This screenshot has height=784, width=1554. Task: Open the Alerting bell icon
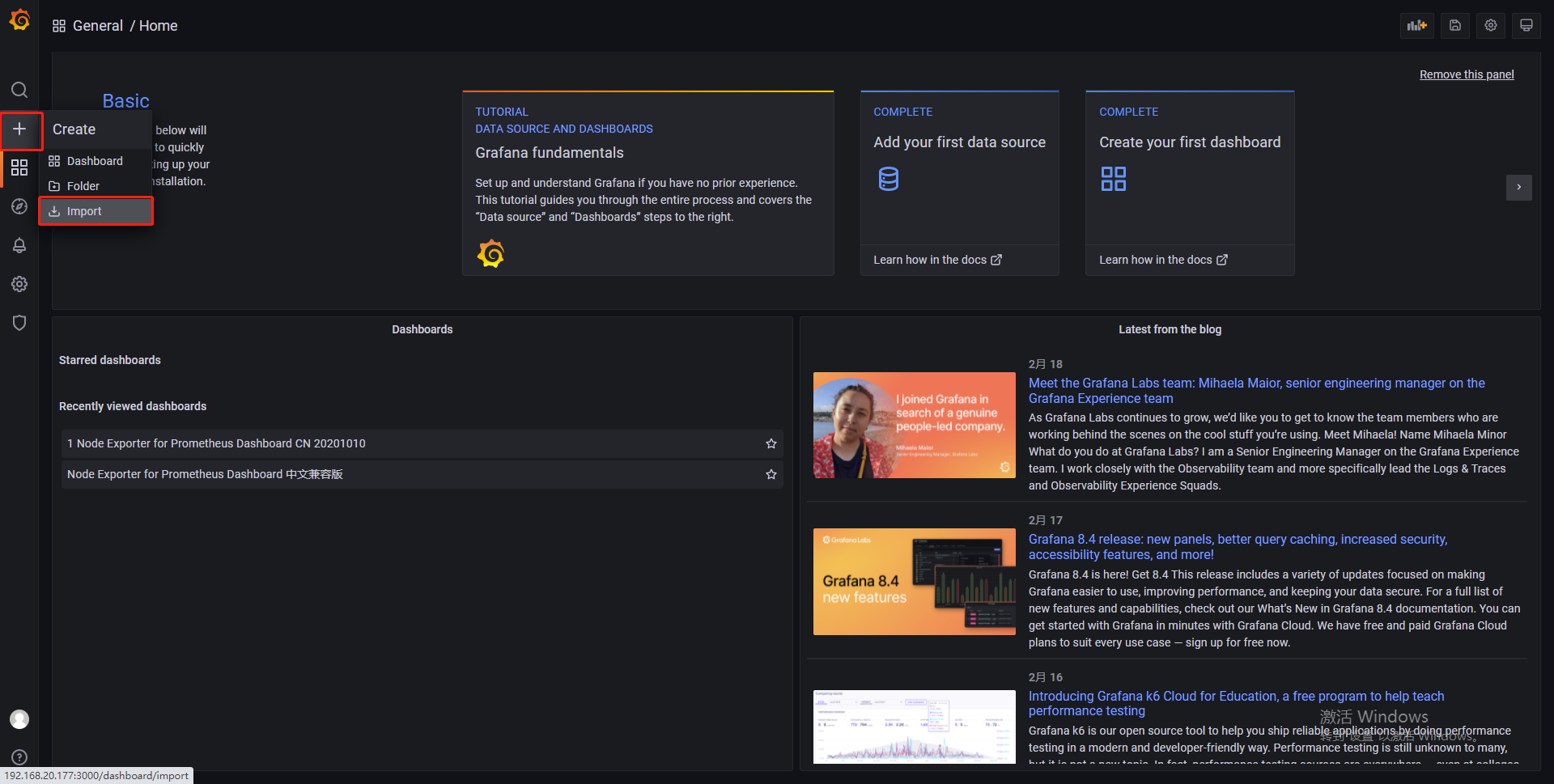pyautogui.click(x=19, y=245)
